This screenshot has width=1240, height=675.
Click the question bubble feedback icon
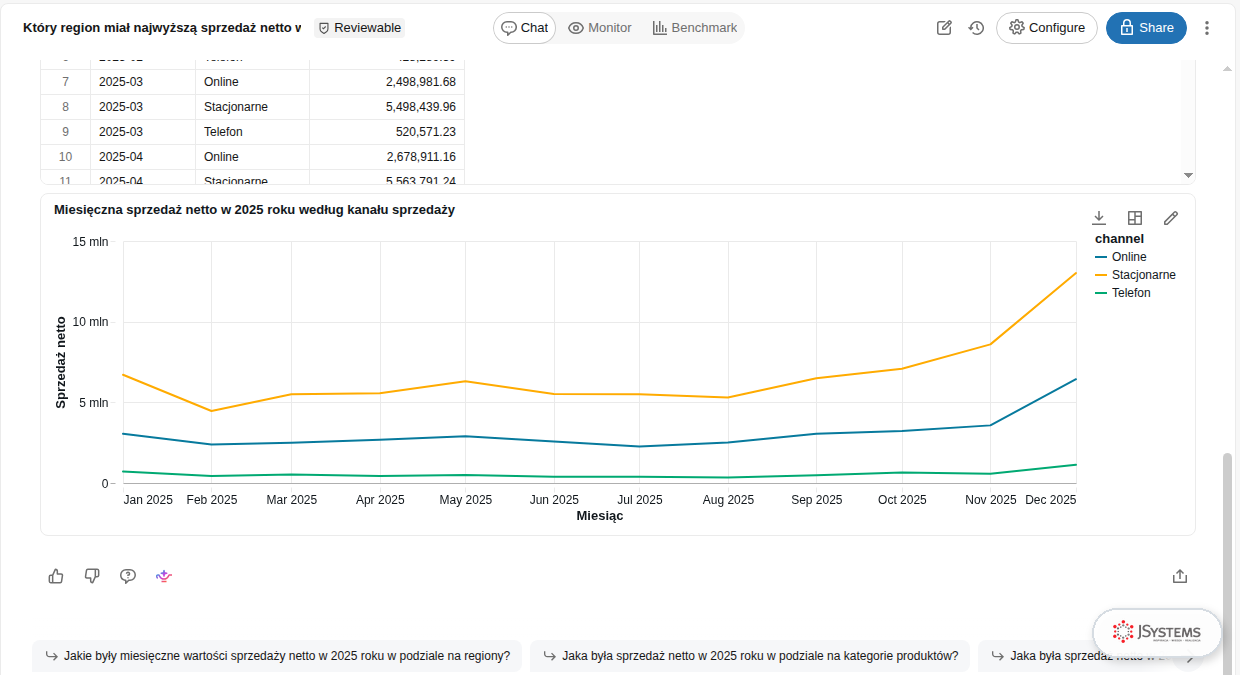[x=128, y=576]
